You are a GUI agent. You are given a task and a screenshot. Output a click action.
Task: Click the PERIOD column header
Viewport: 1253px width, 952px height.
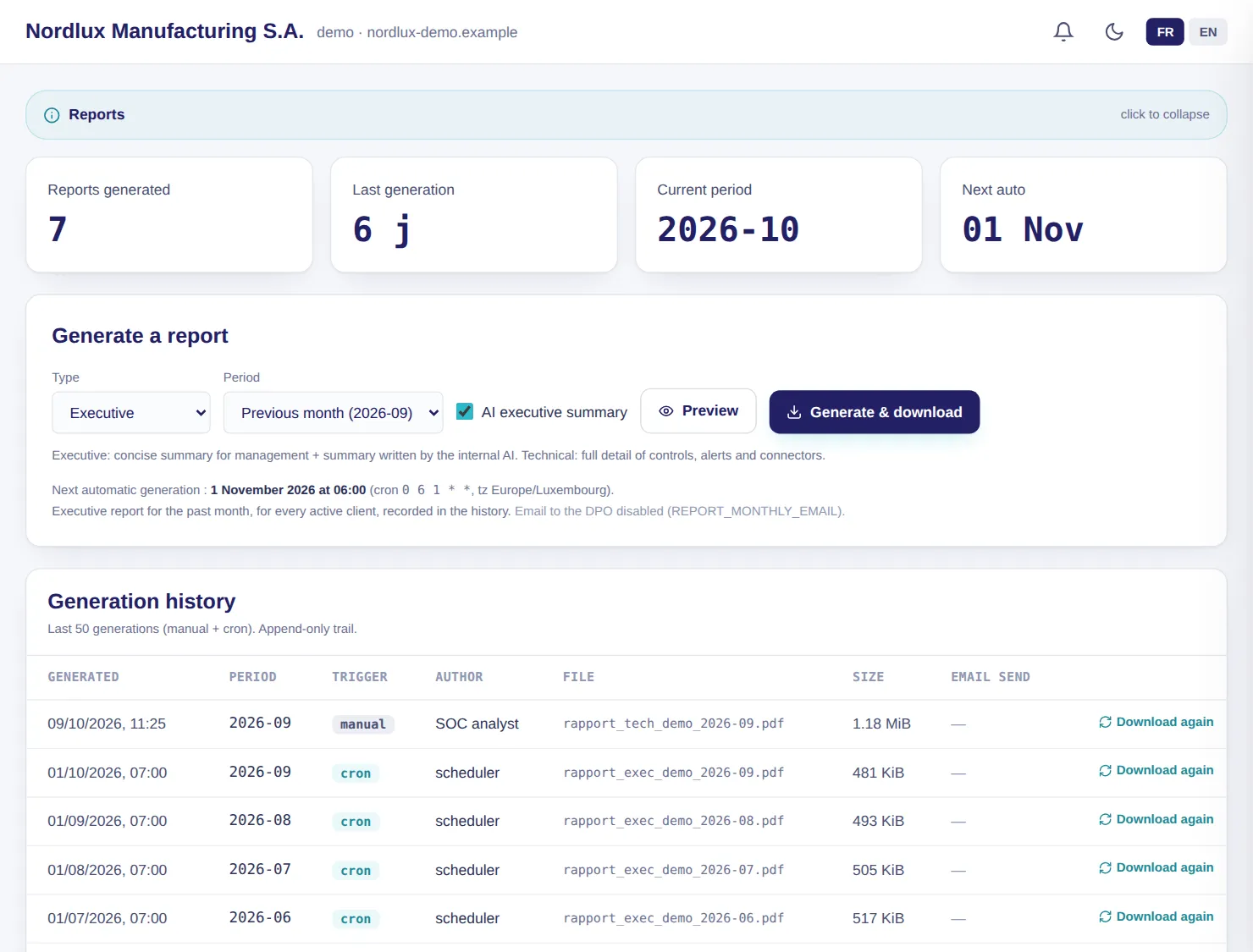(252, 677)
